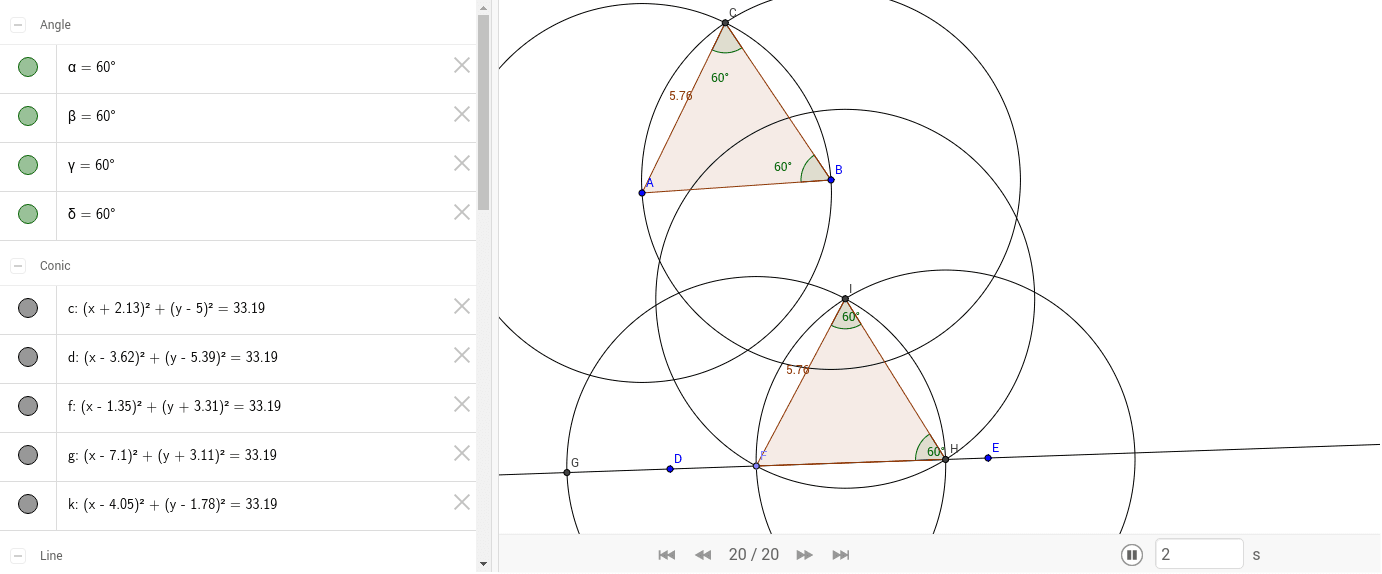
Task: Click scrollbar up arrow in algebra panel
Action: click(483, 6)
